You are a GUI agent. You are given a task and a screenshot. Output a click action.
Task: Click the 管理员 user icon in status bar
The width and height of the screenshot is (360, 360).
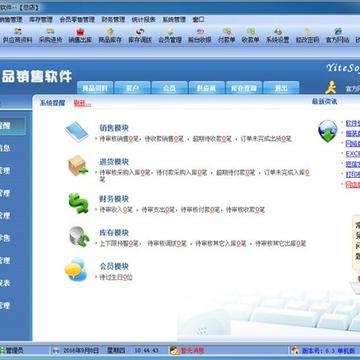[2, 350]
